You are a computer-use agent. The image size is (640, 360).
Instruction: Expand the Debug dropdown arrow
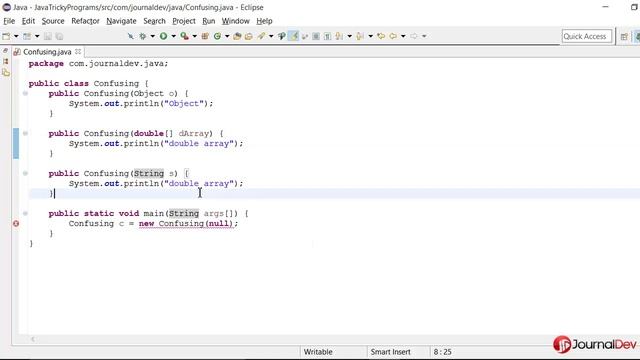[152, 36]
